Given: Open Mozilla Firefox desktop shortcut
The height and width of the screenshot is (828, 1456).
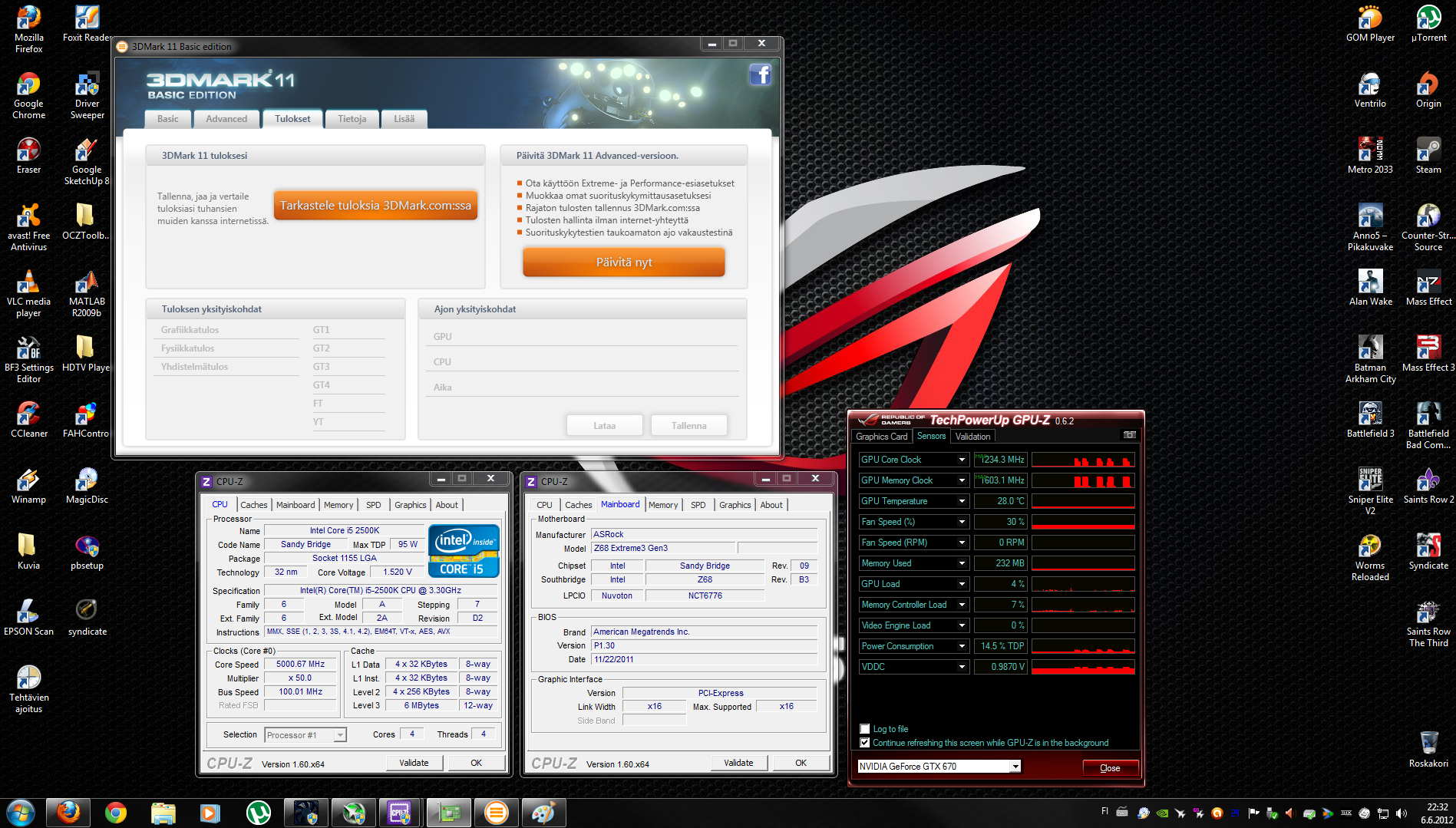Looking at the screenshot, I should click(x=29, y=29).
